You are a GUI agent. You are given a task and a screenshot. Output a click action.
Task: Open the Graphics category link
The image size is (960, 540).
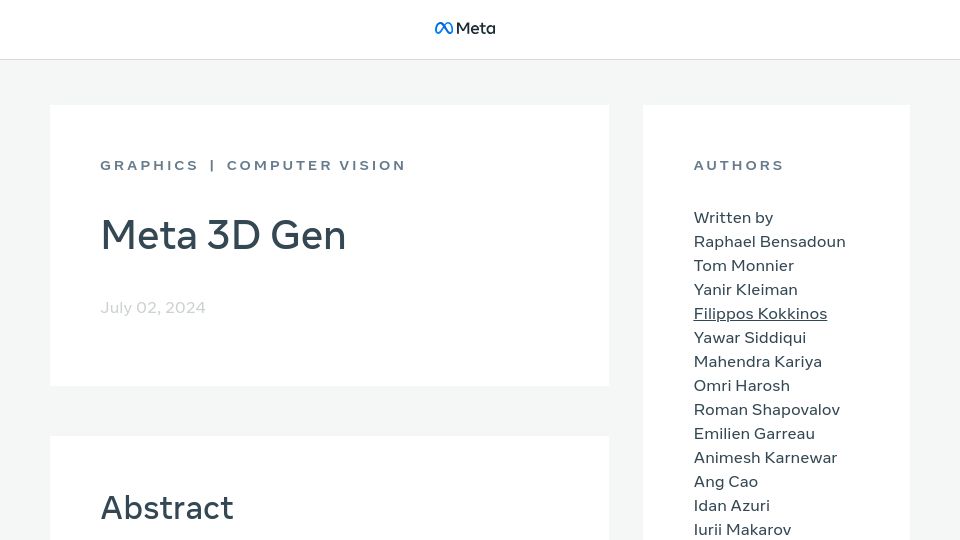pos(149,165)
